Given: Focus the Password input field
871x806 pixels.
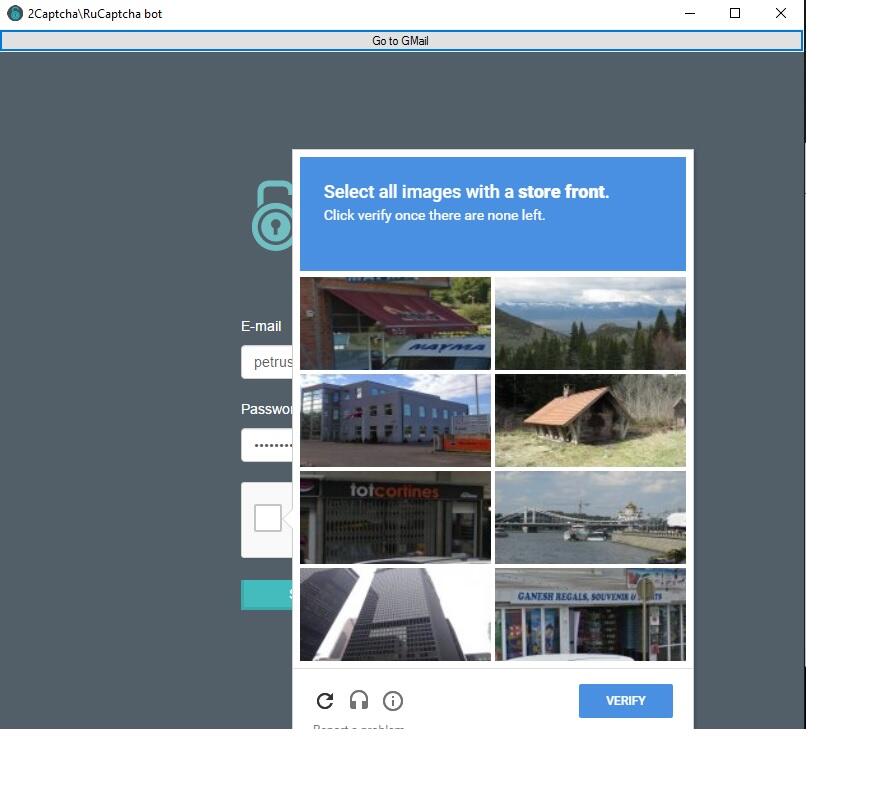Looking at the screenshot, I should tap(267, 445).
